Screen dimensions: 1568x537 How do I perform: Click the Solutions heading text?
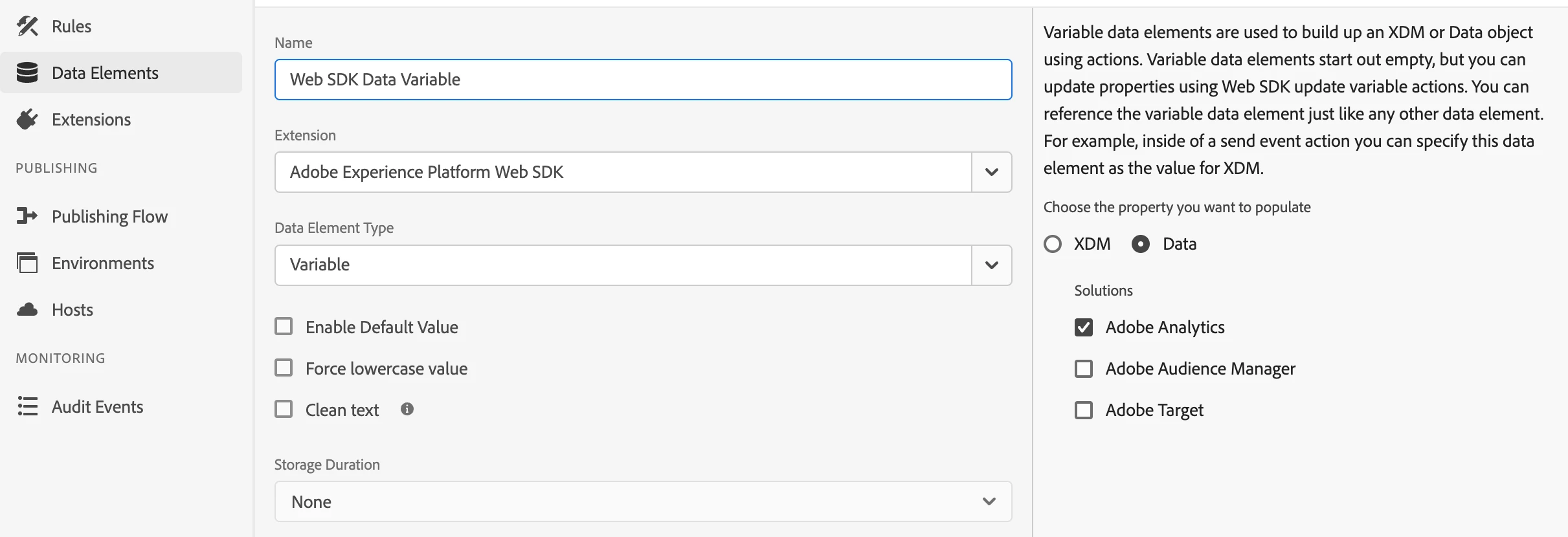[x=1104, y=290]
